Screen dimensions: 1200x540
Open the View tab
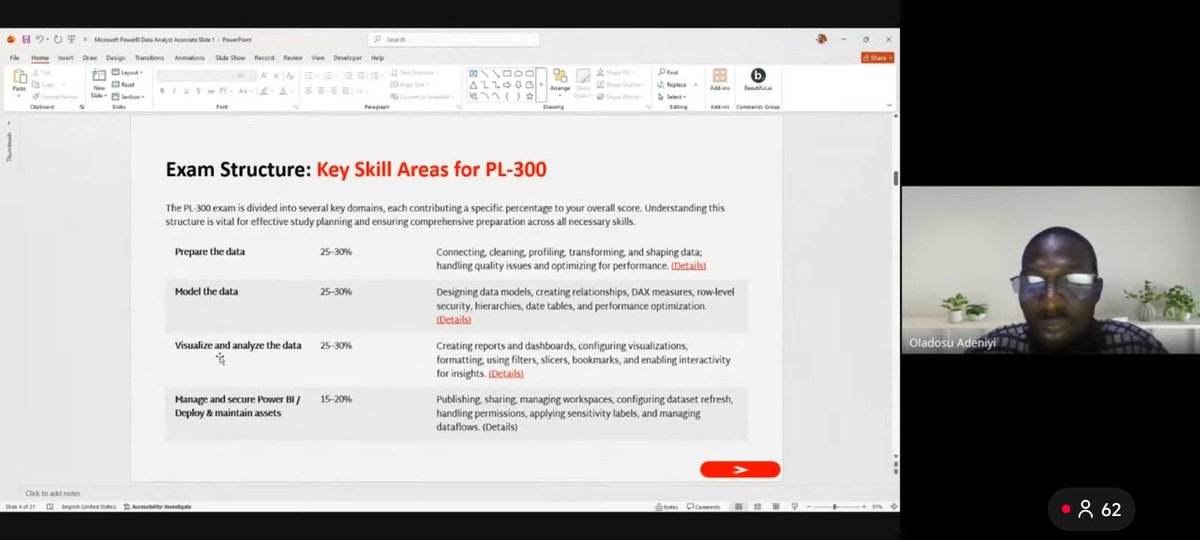pos(318,58)
